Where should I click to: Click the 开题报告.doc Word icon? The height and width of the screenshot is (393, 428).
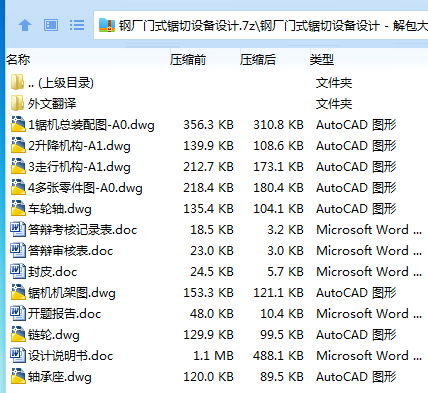point(18,313)
